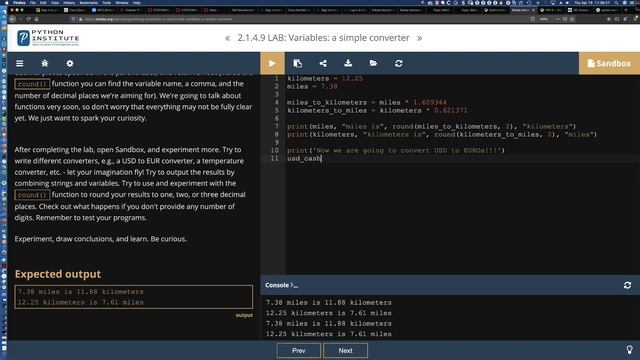
Task: Click the copy code icon in editor toolbar
Action: coord(298,63)
